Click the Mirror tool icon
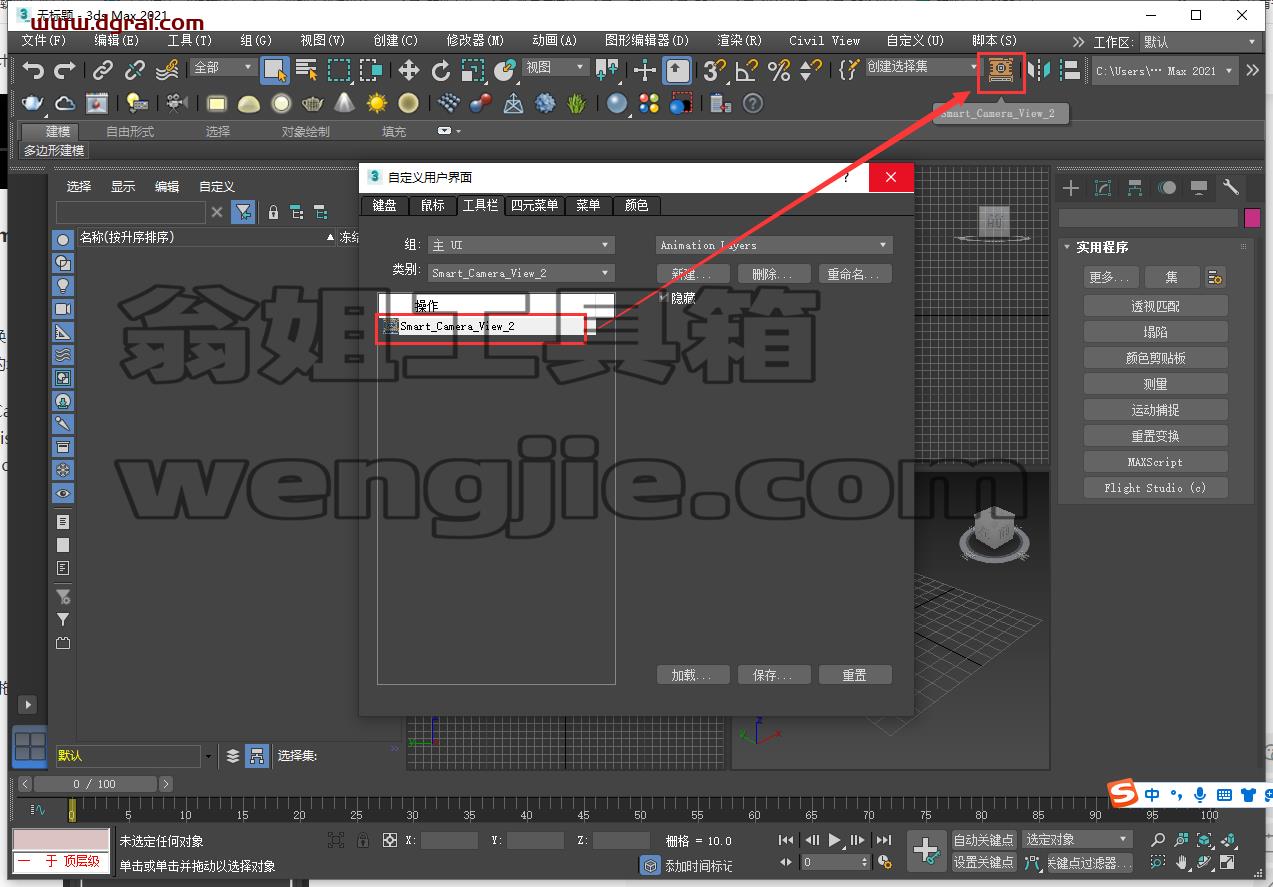Viewport: 1273px width, 887px height. click(x=1040, y=70)
